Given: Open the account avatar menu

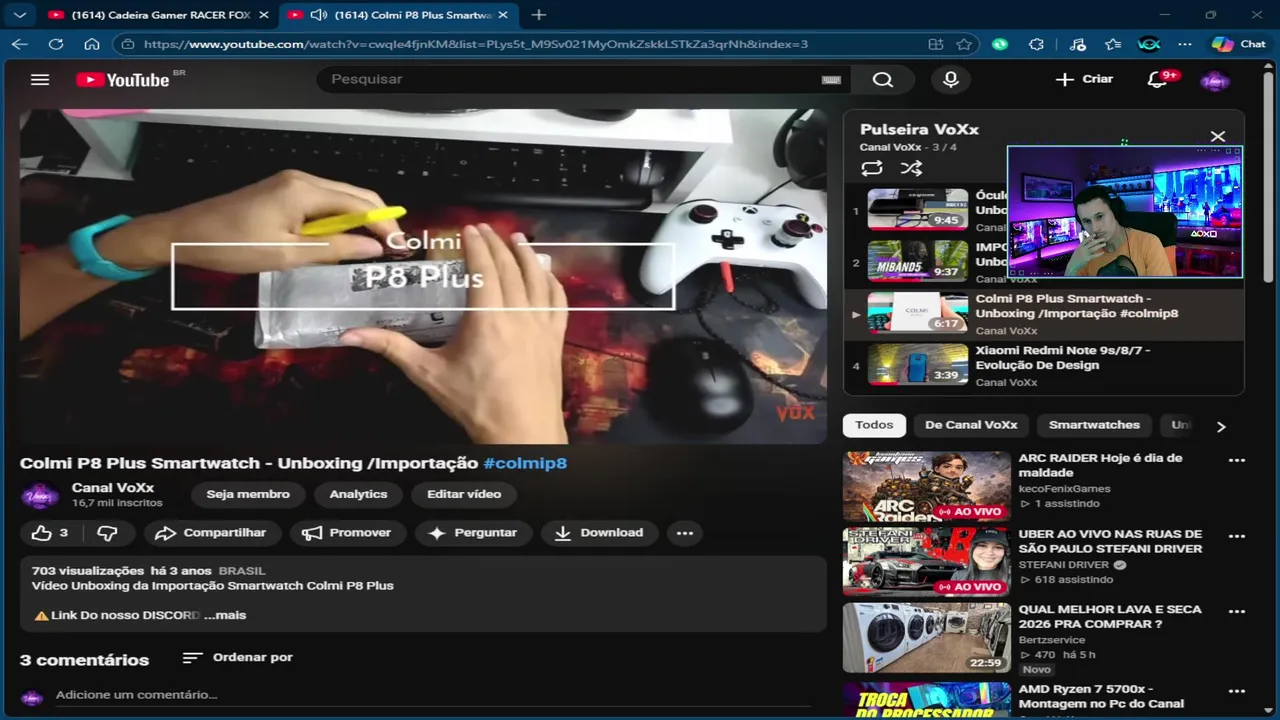Looking at the screenshot, I should click(x=1215, y=80).
